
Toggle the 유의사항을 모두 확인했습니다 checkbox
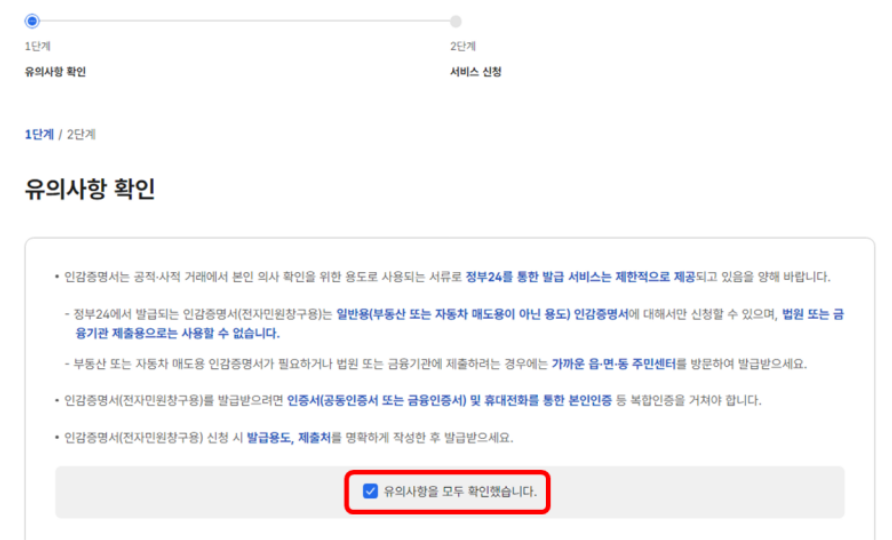[x=370, y=491]
